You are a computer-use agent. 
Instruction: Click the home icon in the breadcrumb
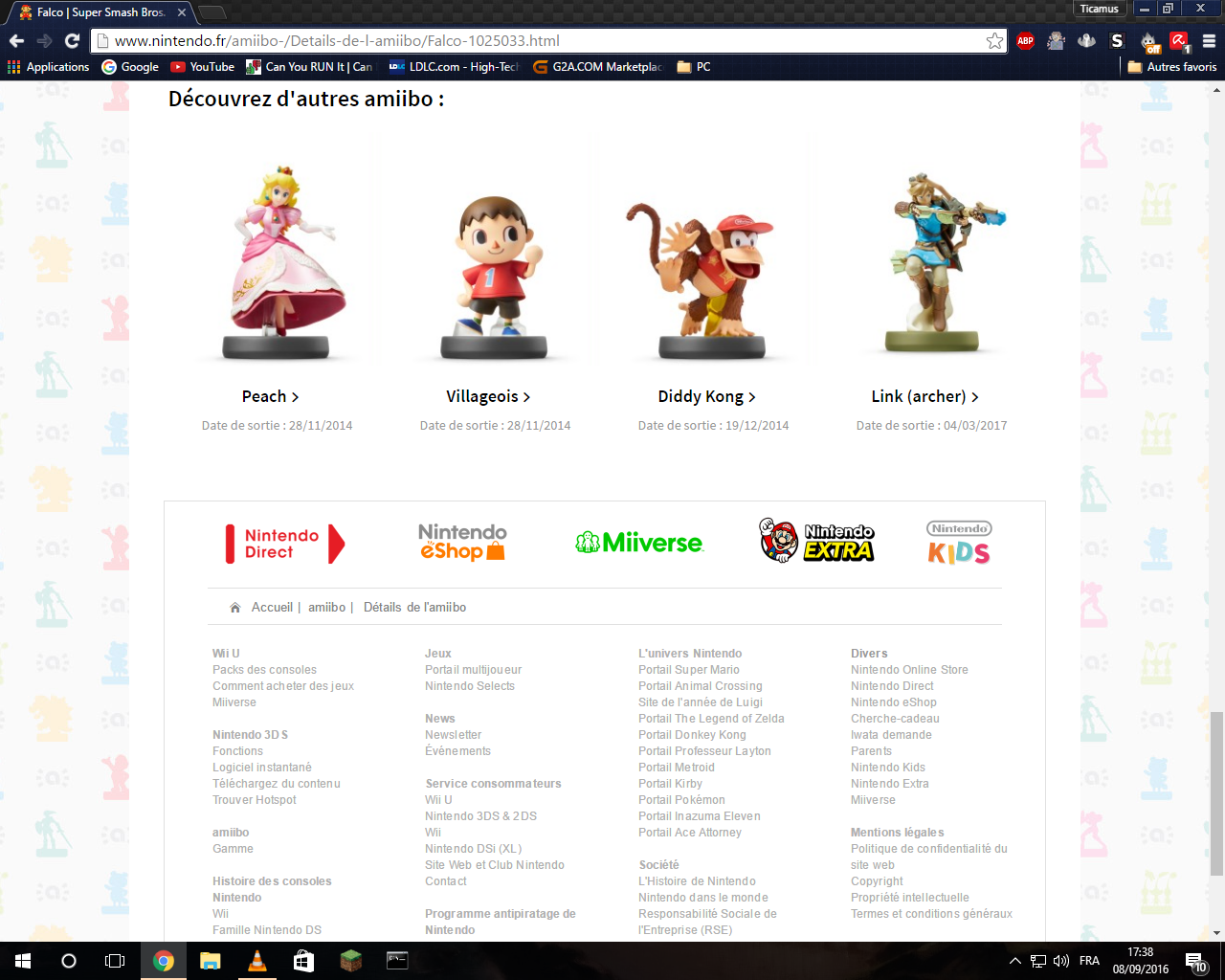pyautogui.click(x=235, y=608)
